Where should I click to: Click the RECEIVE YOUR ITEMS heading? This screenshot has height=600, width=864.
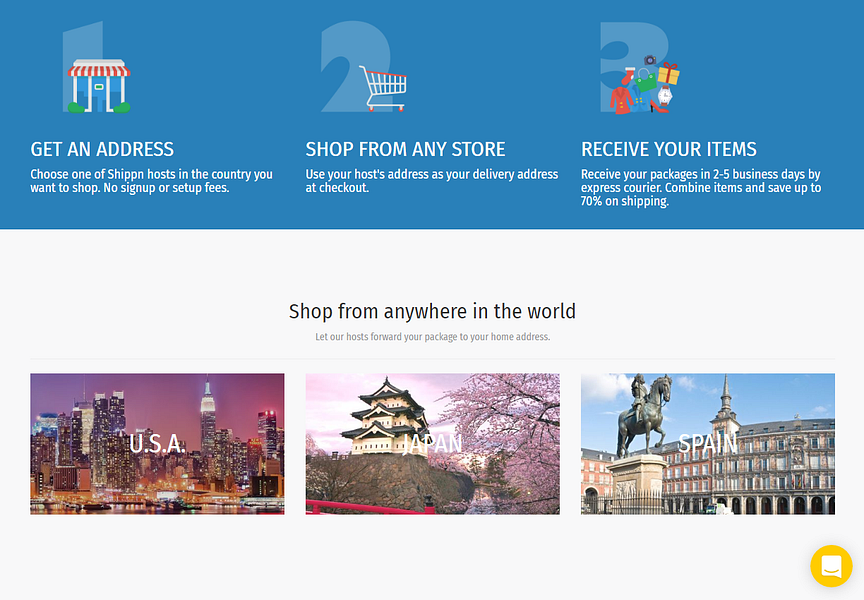point(669,149)
